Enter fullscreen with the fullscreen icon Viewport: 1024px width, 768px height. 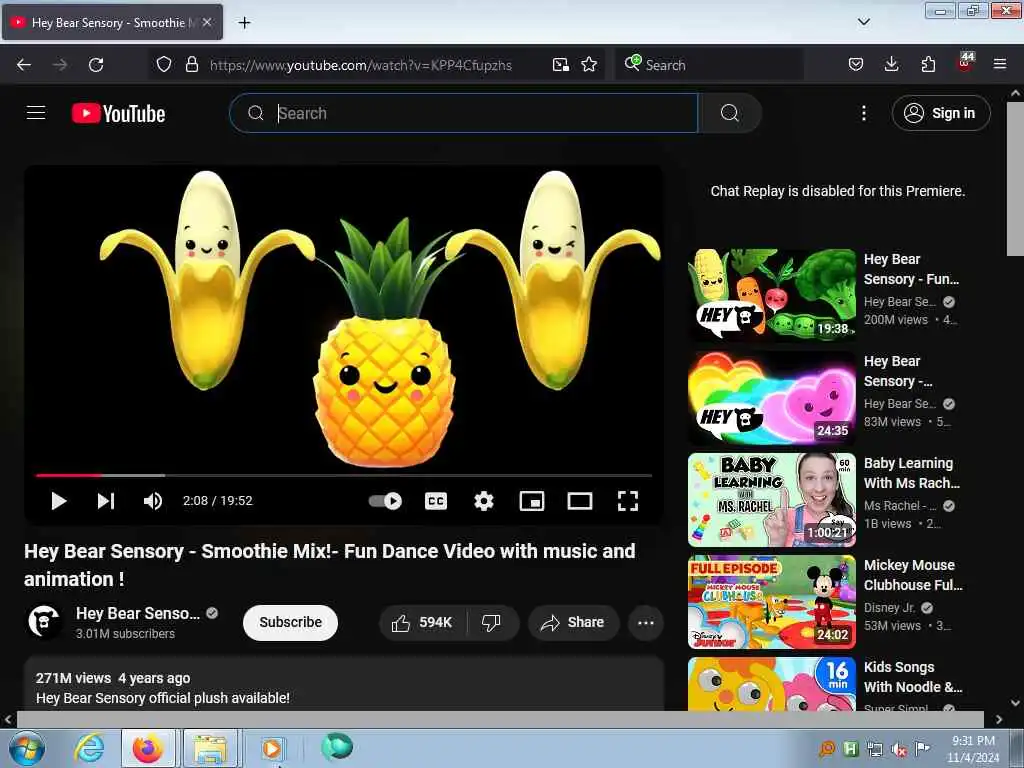tap(628, 501)
